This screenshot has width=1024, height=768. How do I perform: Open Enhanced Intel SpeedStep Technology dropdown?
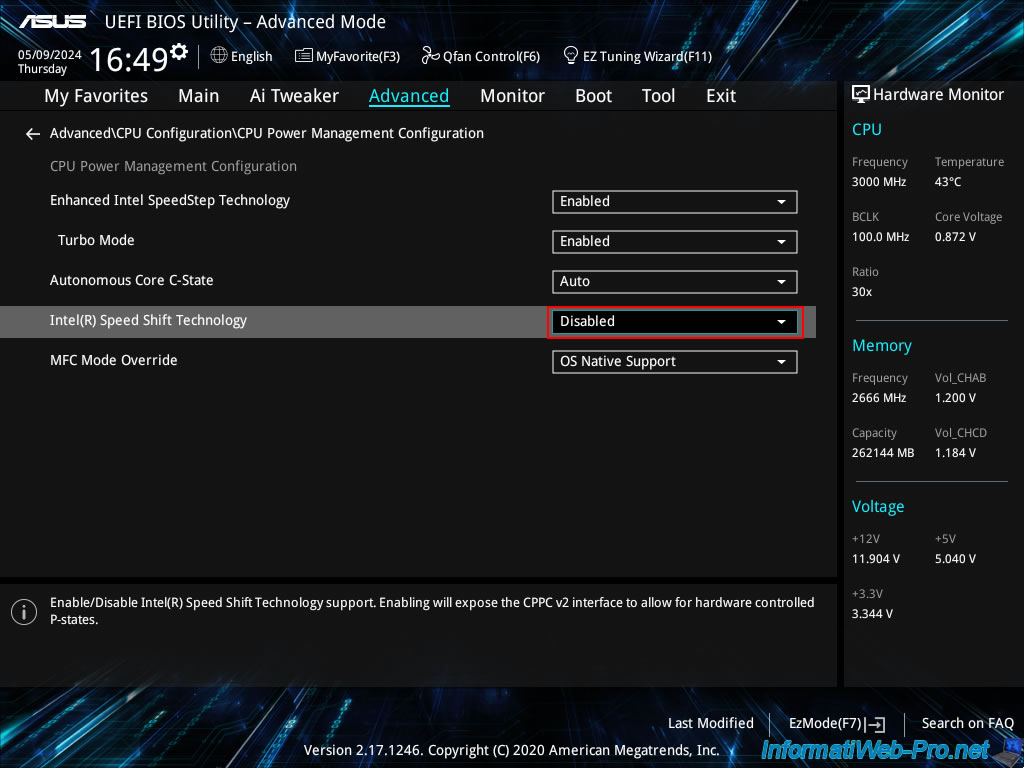click(x=674, y=202)
